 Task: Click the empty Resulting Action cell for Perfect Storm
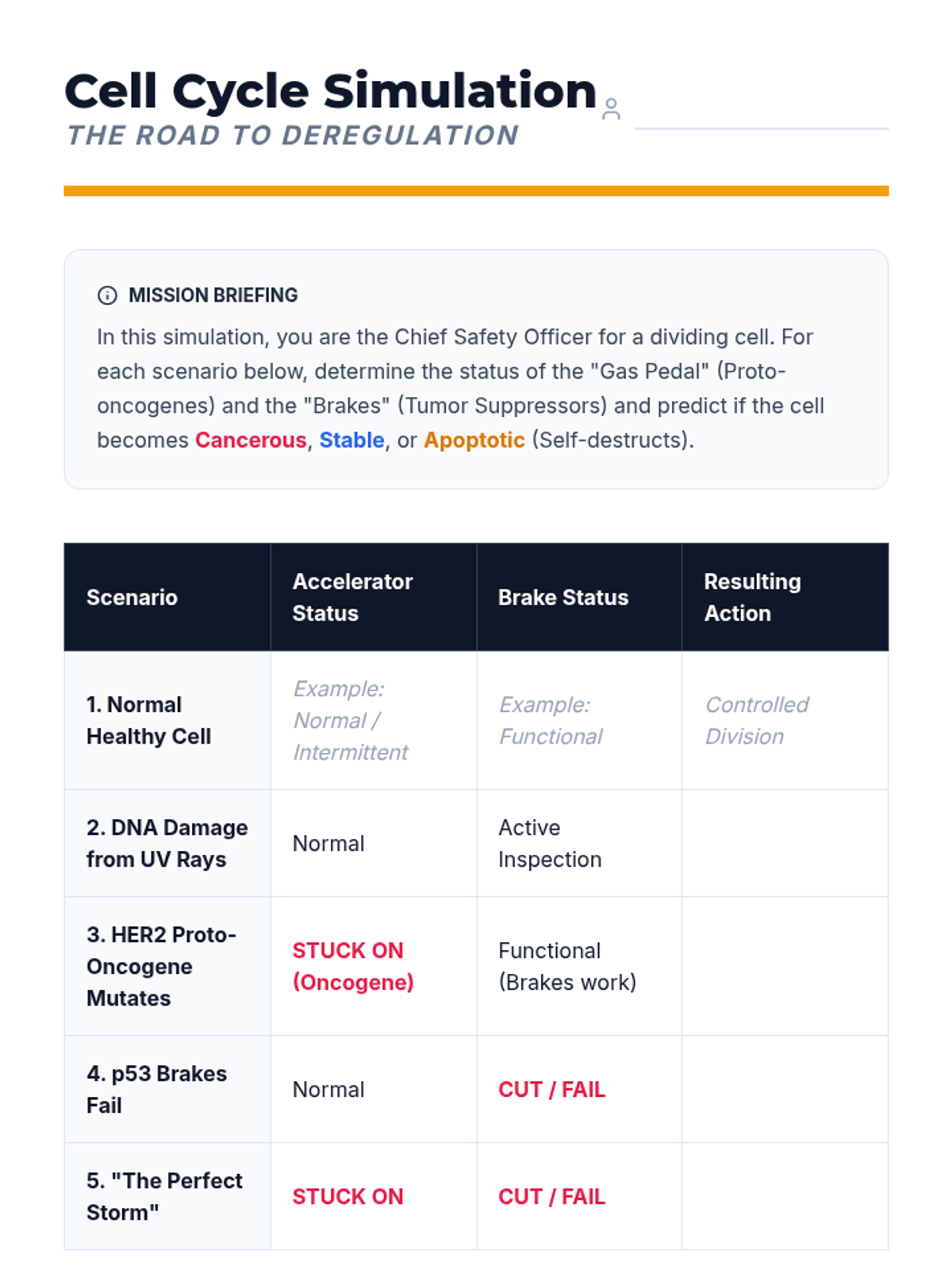click(x=785, y=1196)
